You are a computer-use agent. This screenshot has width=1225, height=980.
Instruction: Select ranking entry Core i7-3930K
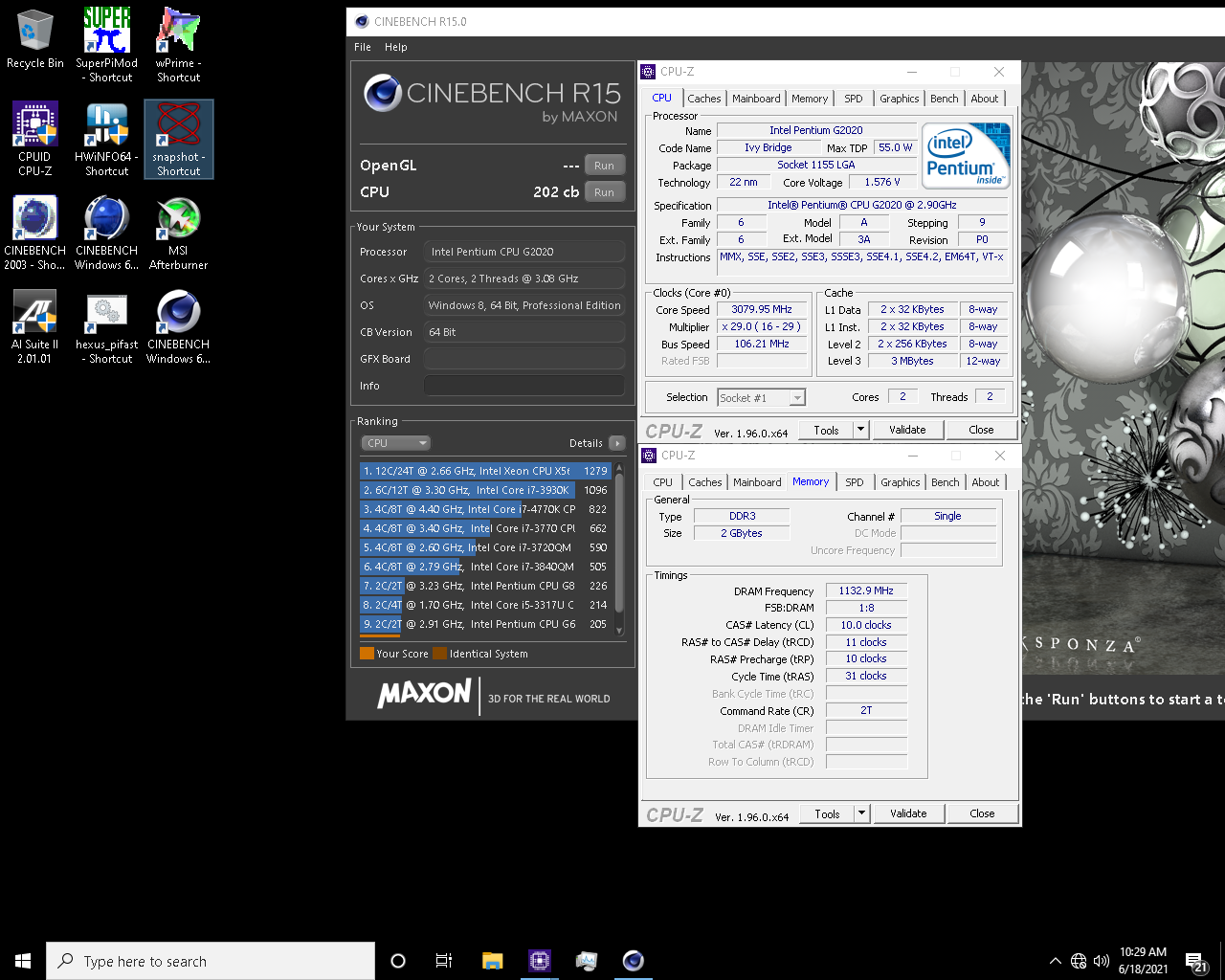[485, 490]
